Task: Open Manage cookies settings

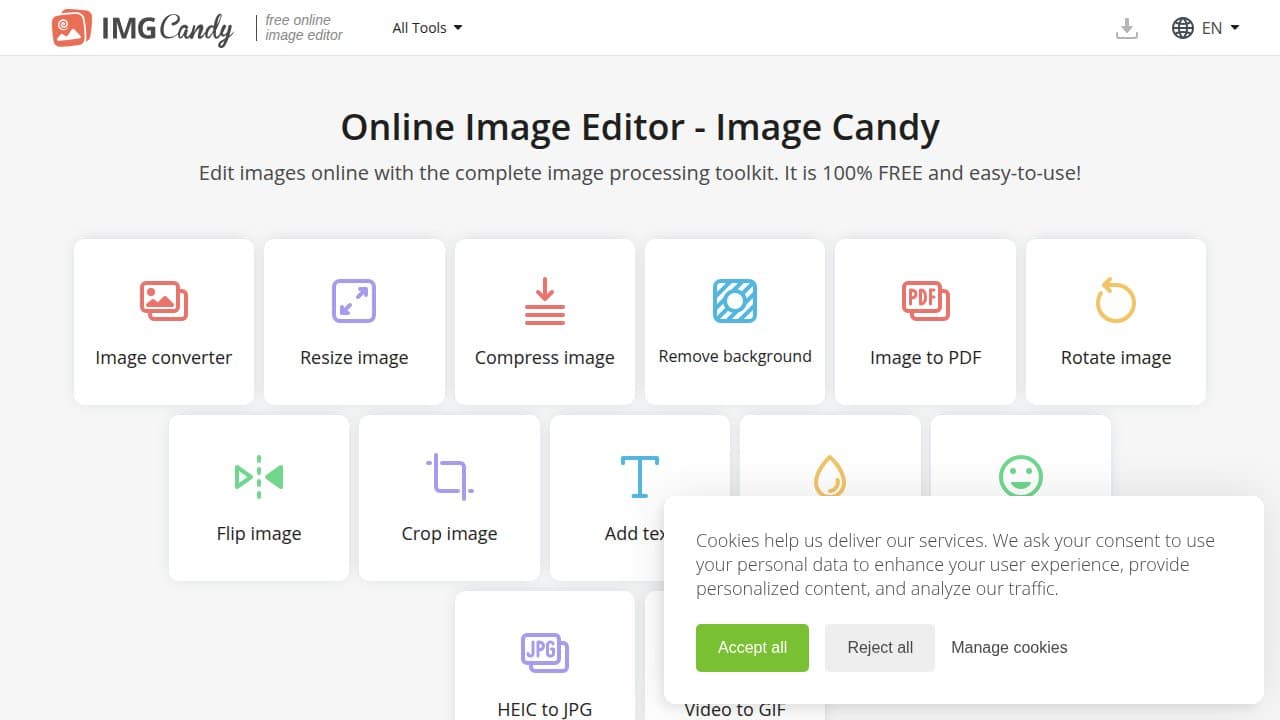Action: coord(1009,647)
